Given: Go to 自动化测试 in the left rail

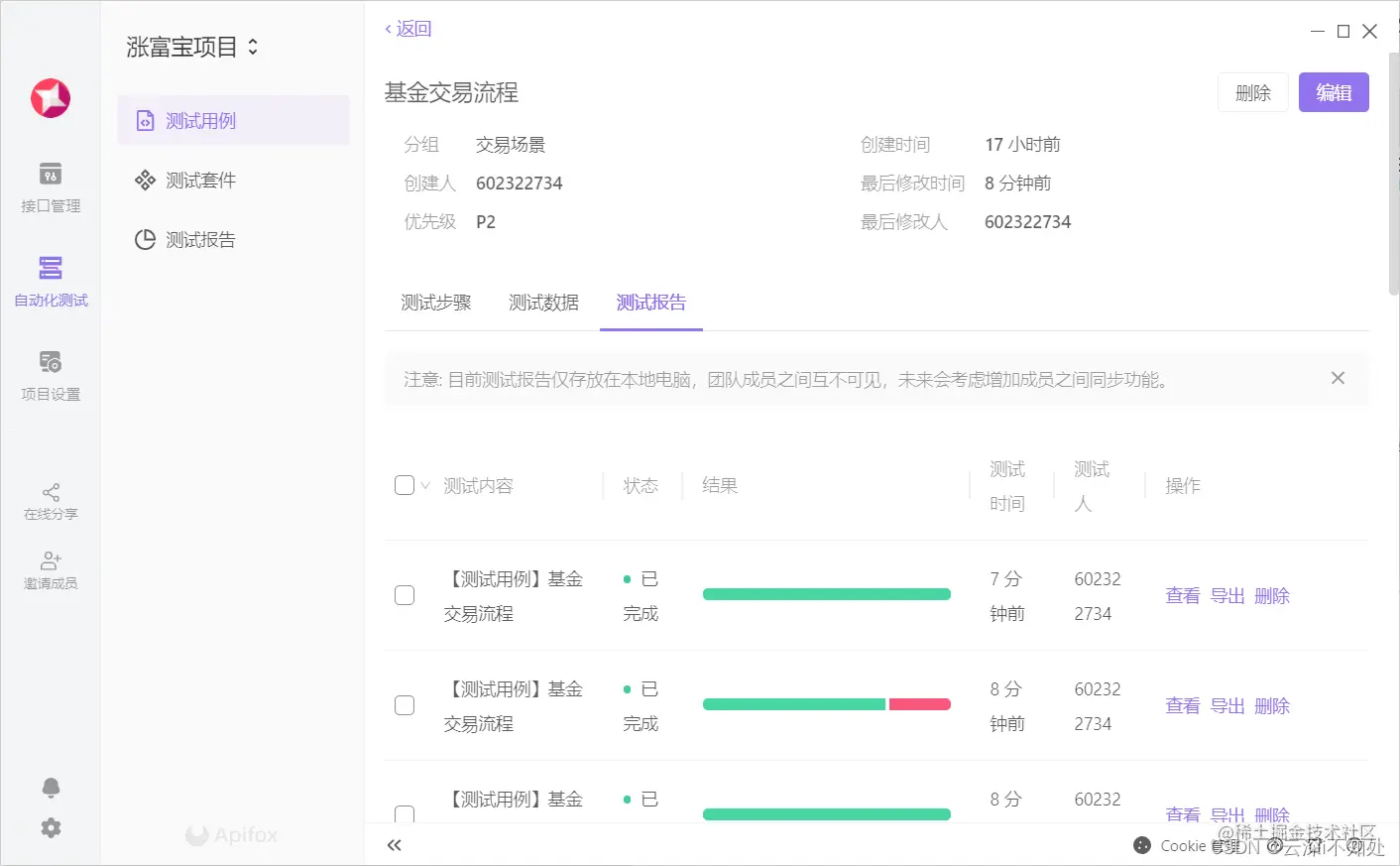Looking at the screenshot, I should click(x=51, y=282).
